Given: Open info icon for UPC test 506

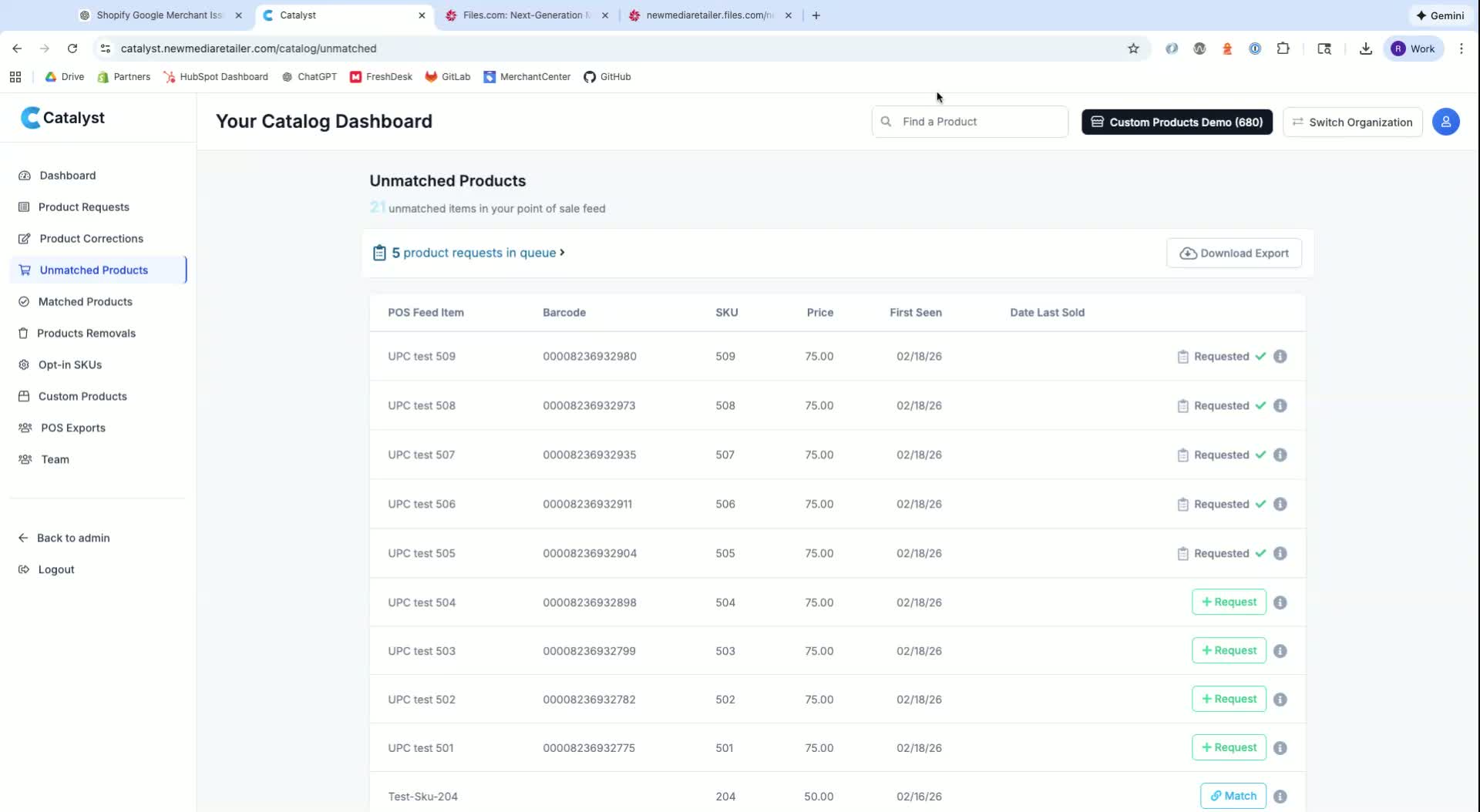Looking at the screenshot, I should (1280, 505).
